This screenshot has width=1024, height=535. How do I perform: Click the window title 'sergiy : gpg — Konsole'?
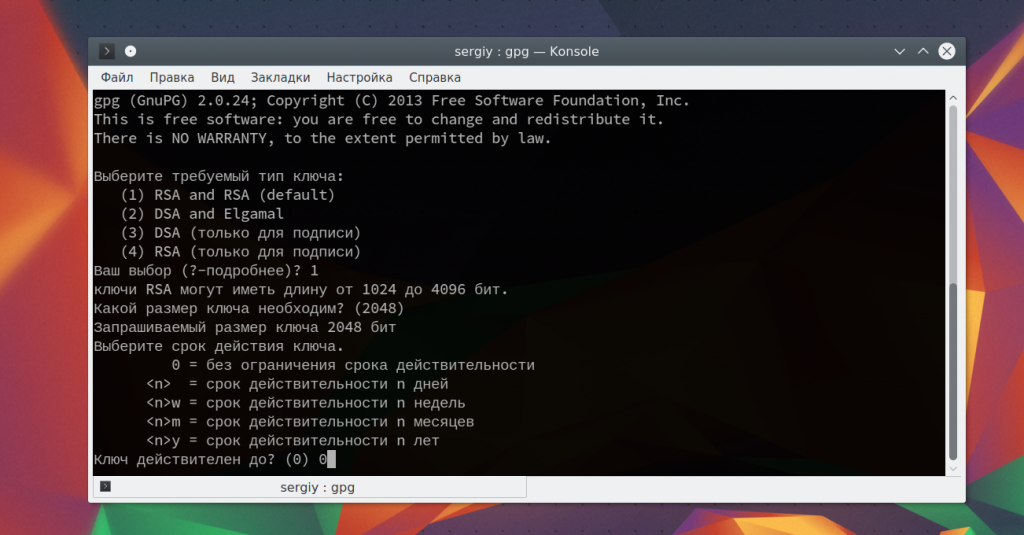pyautogui.click(x=526, y=51)
